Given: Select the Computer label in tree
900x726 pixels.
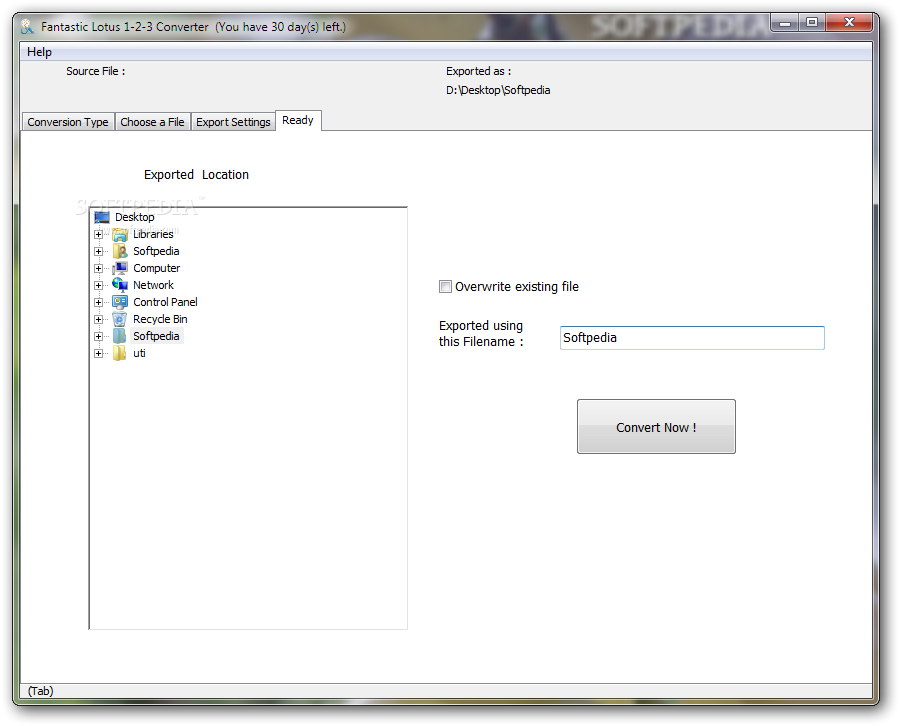Looking at the screenshot, I should point(157,268).
